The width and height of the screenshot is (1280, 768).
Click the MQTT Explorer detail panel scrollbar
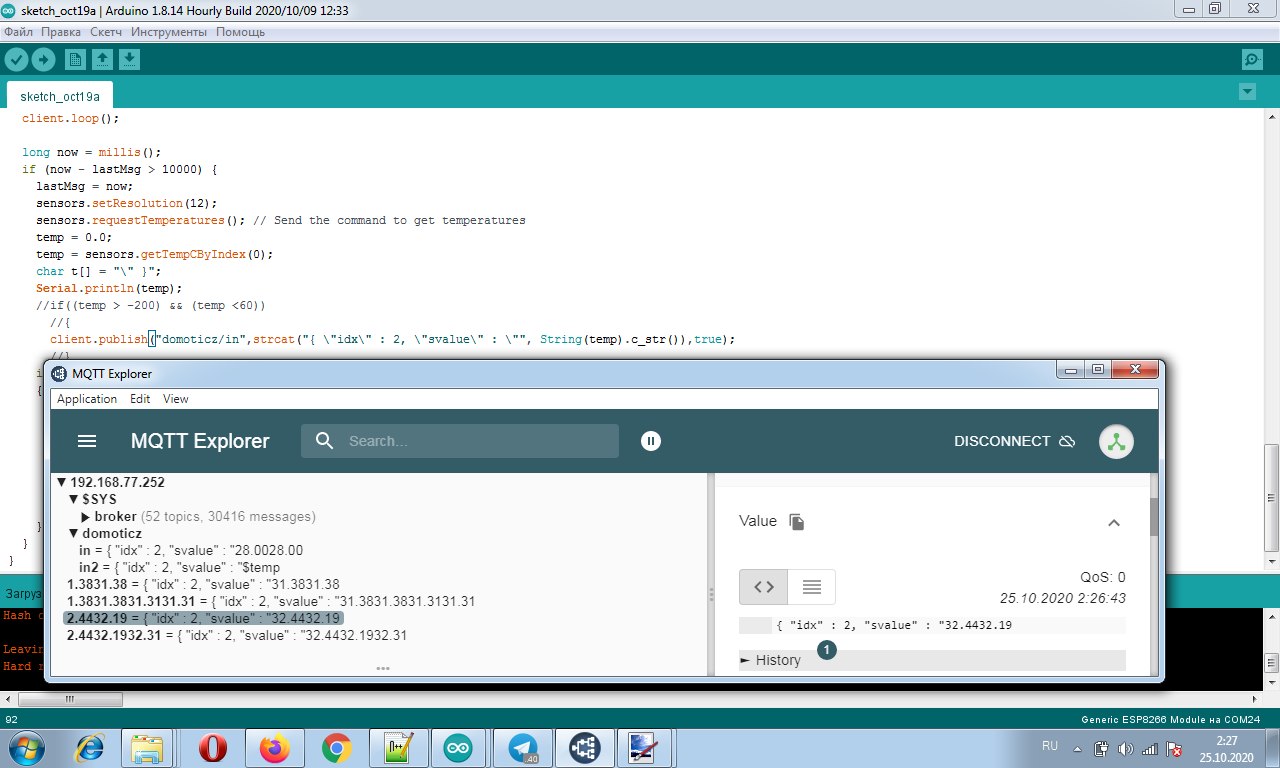pyautogui.click(x=1154, y=515)
